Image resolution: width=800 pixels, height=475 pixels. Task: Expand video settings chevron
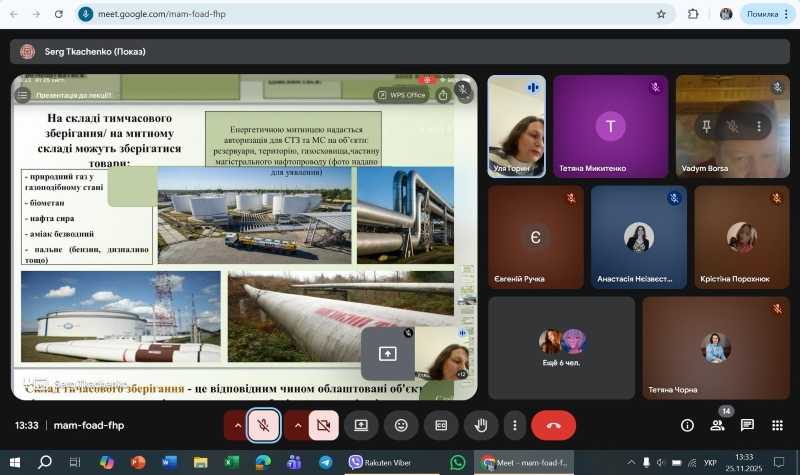click(x=297, y=425)
